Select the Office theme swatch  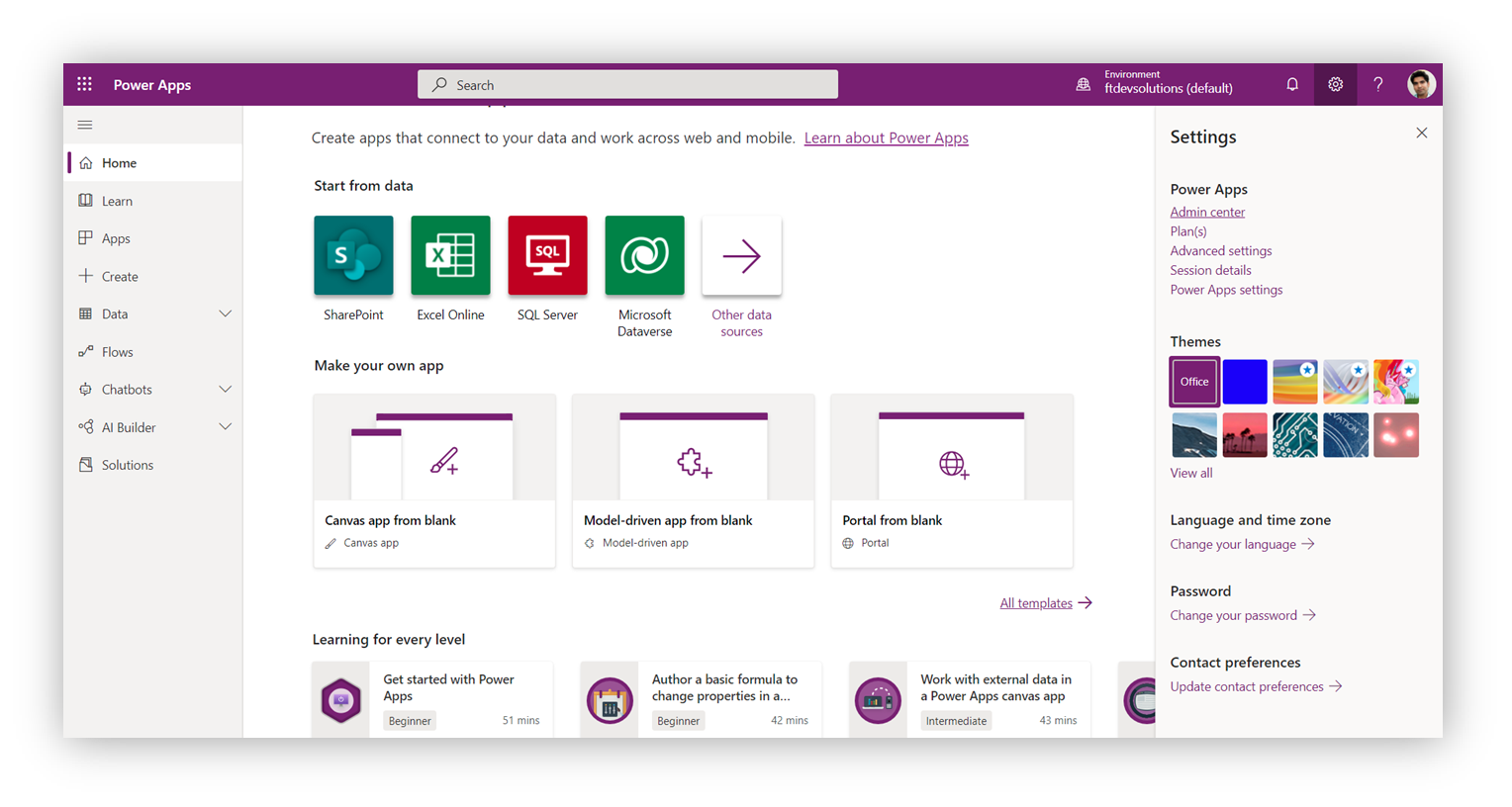(1194, 382)
